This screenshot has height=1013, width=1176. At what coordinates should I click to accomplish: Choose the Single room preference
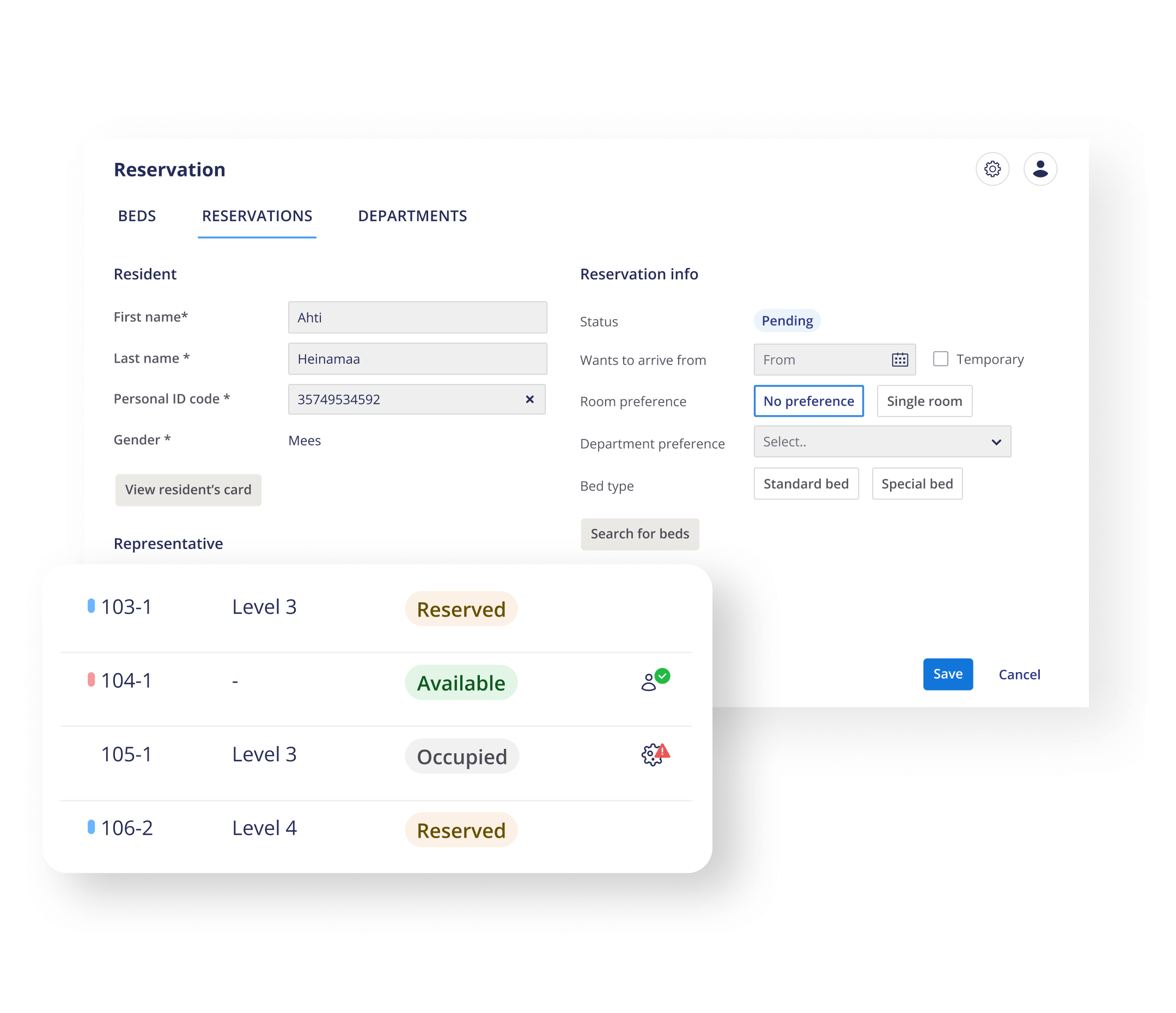pyautogui.click(x=923, y=401)
